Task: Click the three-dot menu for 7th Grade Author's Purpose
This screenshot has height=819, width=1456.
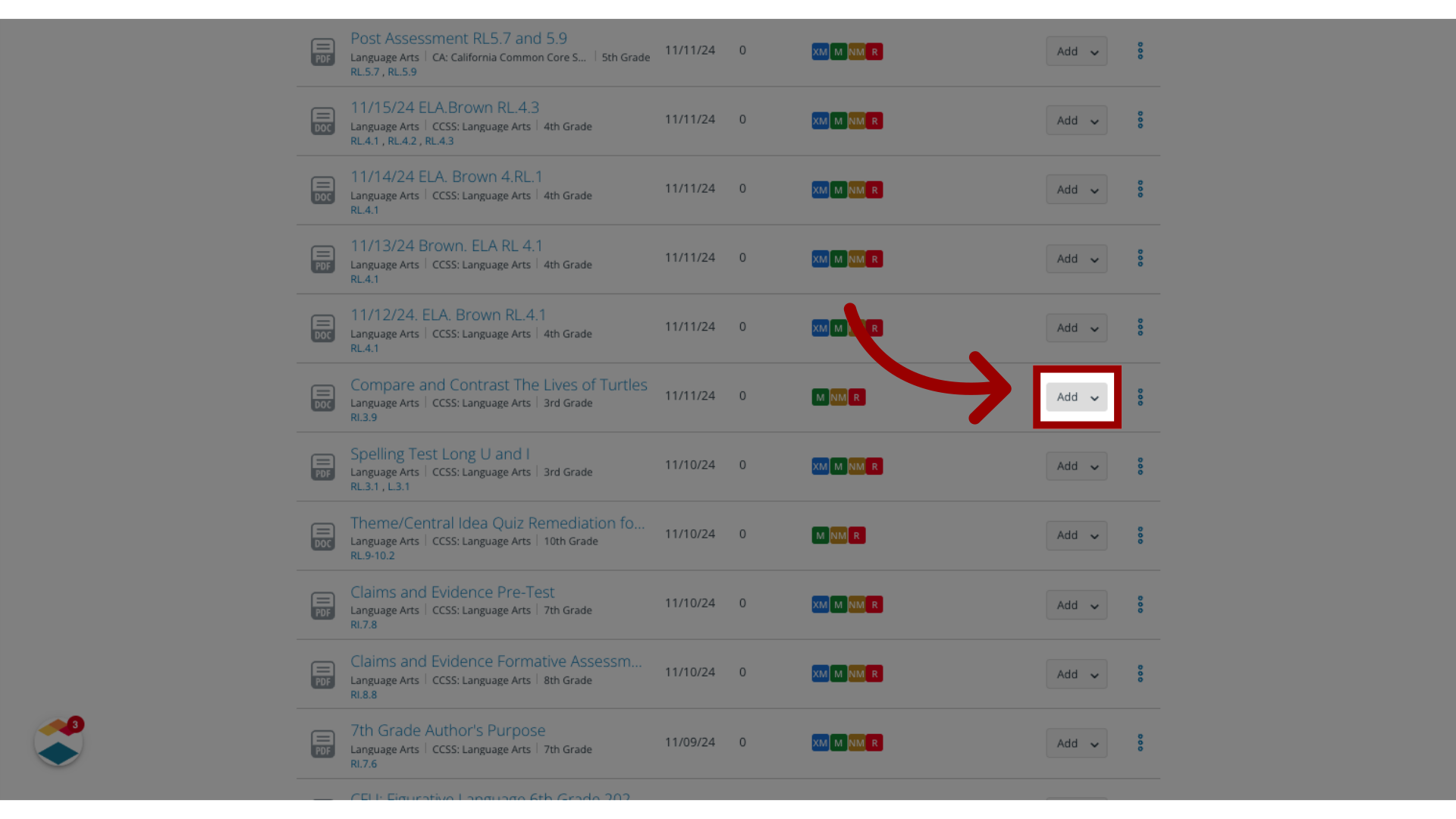Action: pos(1140,743)
